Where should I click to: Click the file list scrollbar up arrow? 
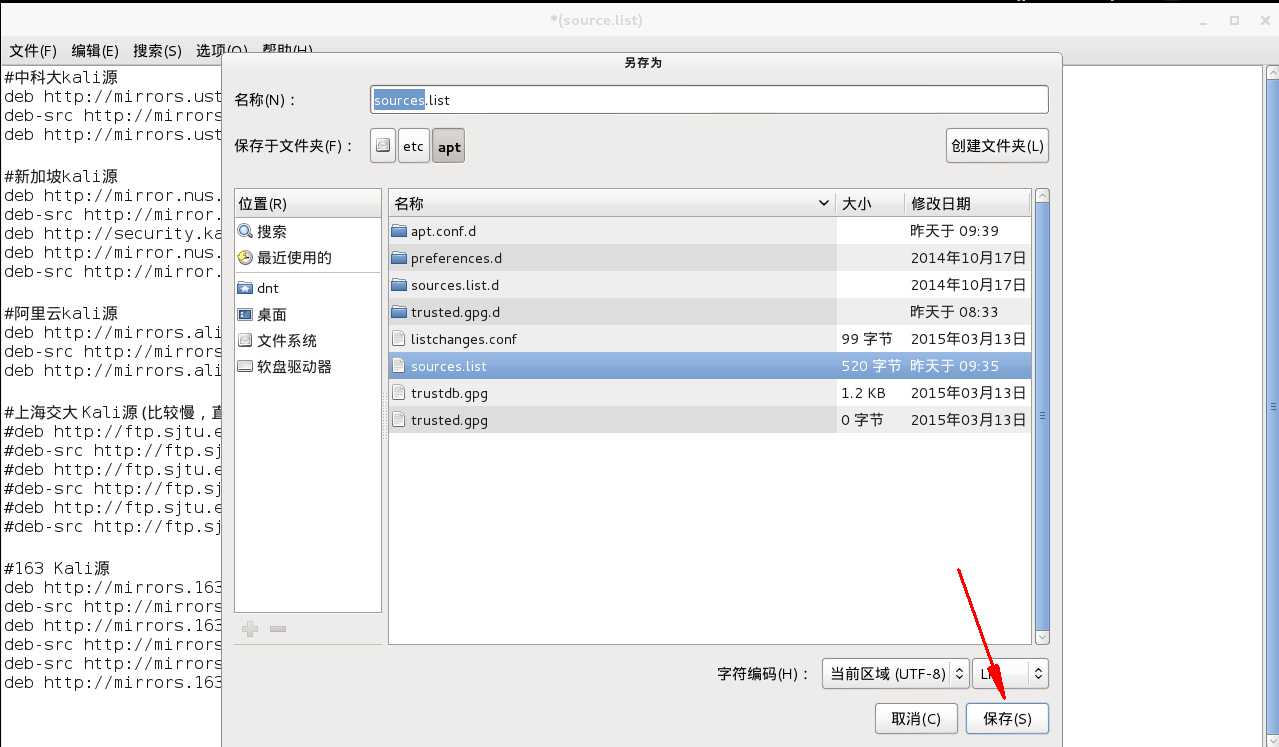(1043, 196)
